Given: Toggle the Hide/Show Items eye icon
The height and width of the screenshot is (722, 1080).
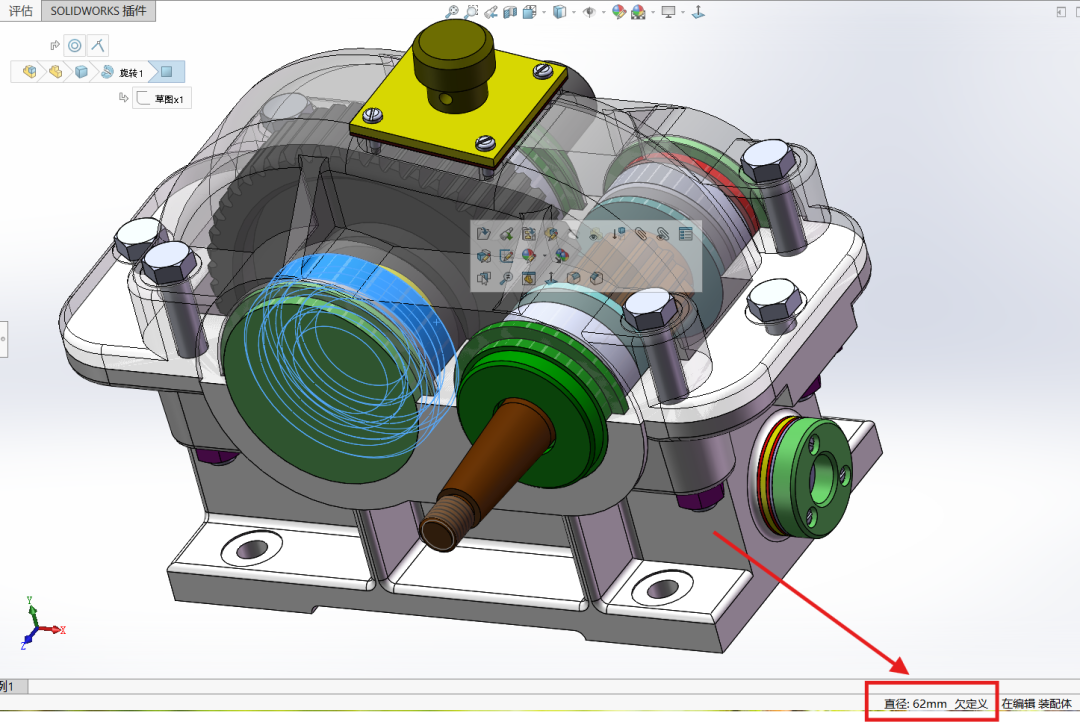Looking at the screenshot, I should [x=589, y=12].
